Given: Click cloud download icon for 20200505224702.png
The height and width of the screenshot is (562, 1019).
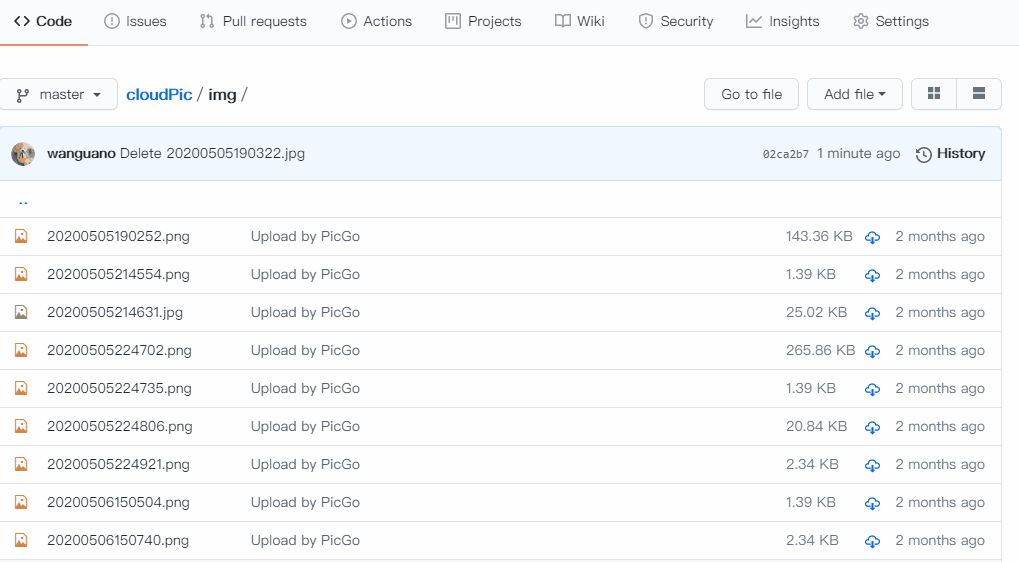Looking at the screenshot, I should 872,351.
